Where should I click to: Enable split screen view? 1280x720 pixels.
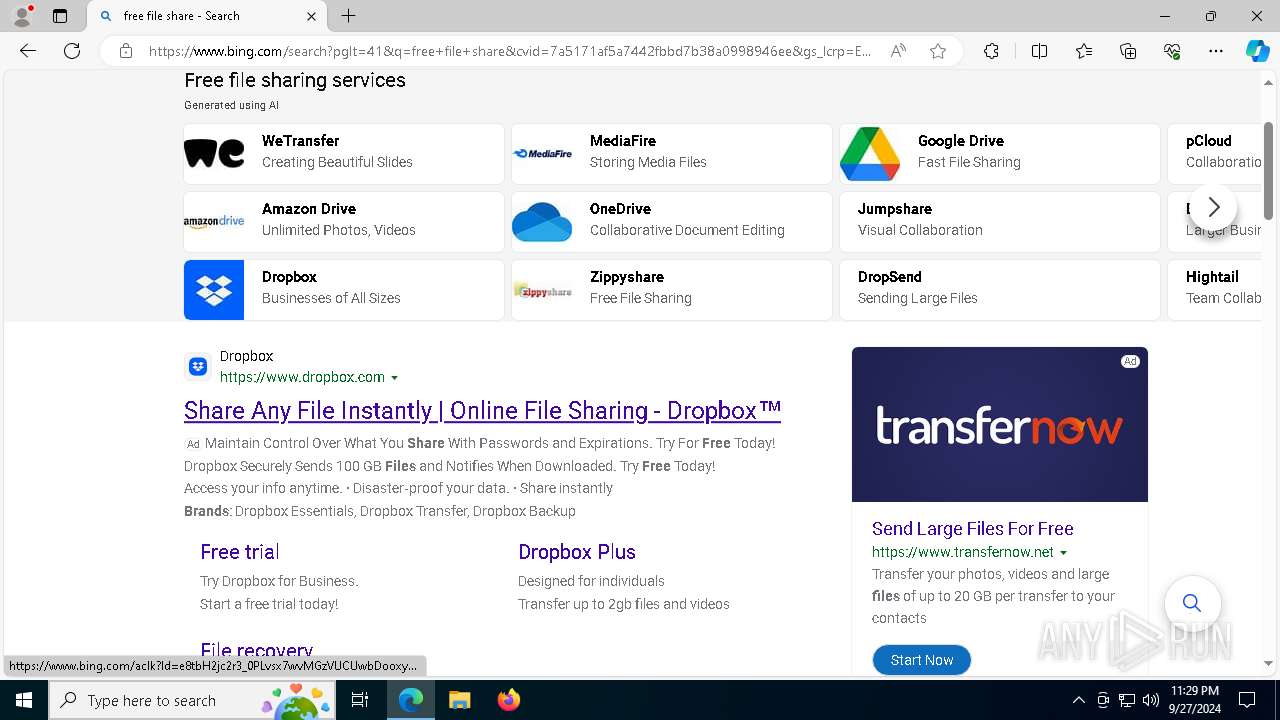[x=1039, y=51]
